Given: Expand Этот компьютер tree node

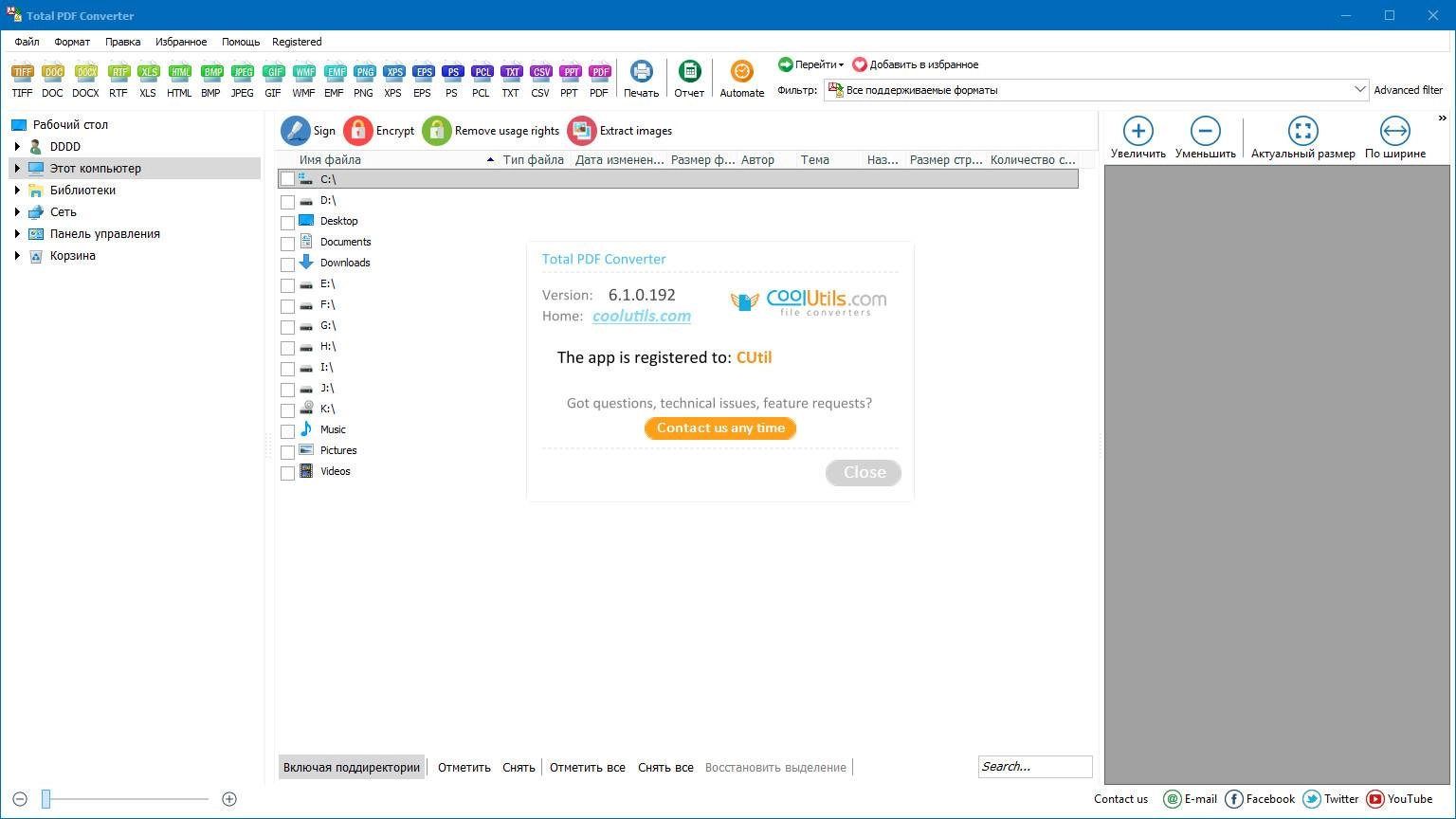Looking at the screenshot, I should (x=17, y=169).
